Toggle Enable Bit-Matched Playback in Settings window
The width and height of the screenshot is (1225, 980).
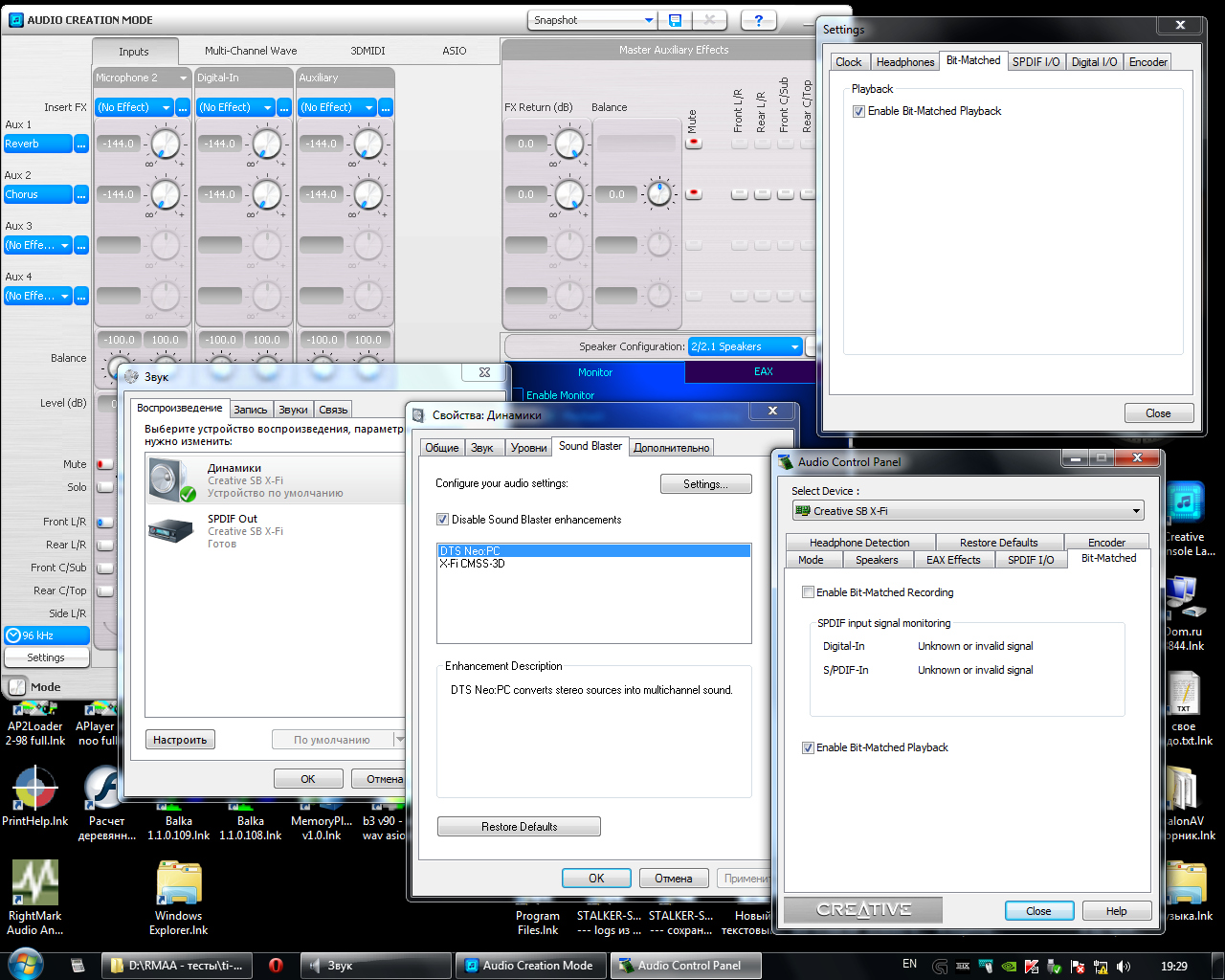[x=858, y=112]
